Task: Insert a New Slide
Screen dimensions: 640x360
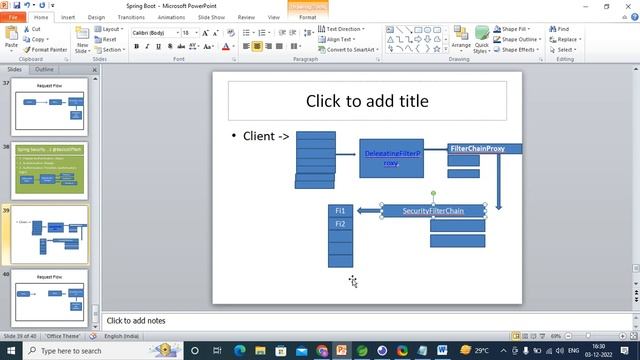Action: pos(82,40)
